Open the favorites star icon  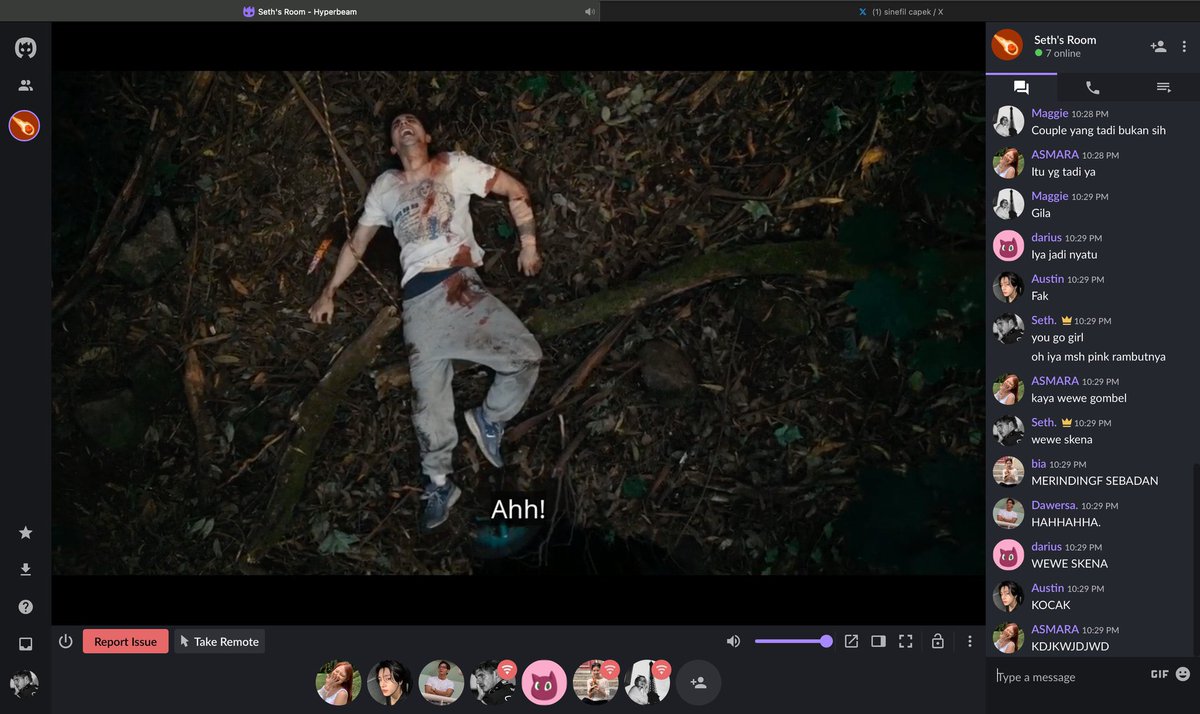(x=26, y=533)
